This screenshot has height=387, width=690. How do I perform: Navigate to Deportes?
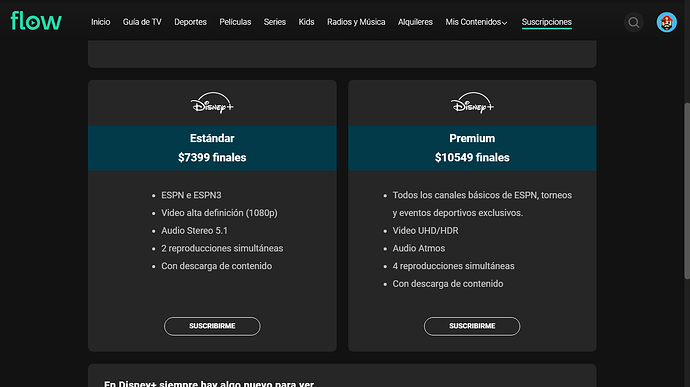click(x=190, y=22)
